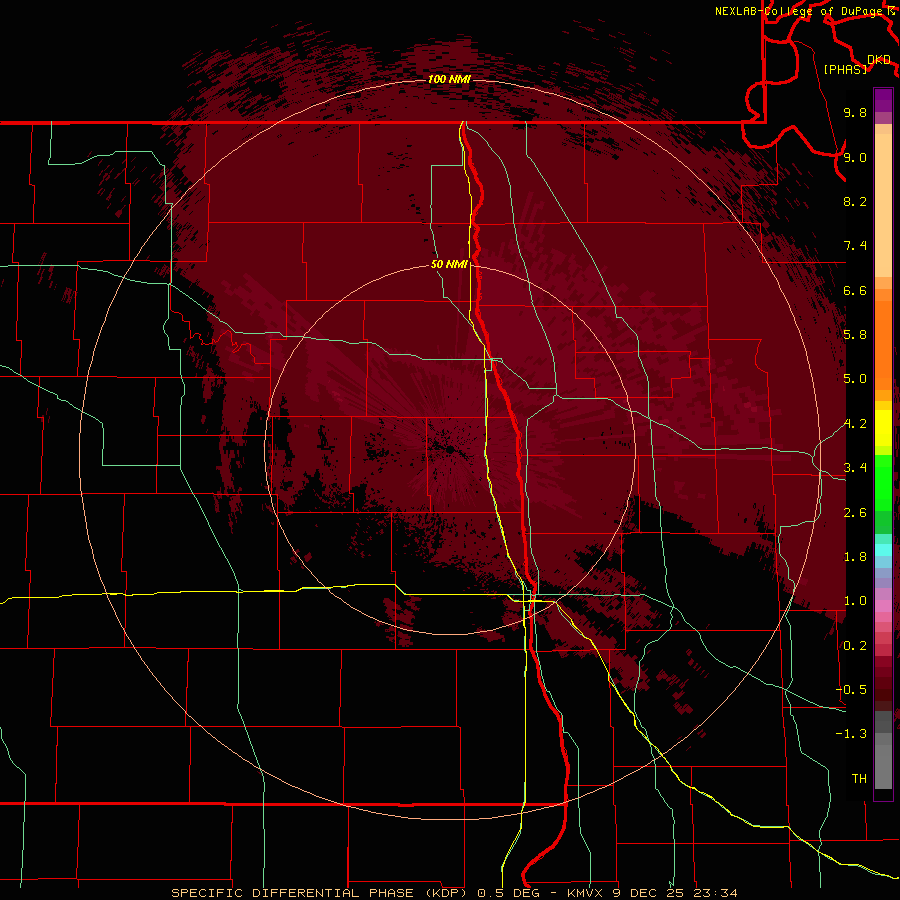The height and width of the screenshot is (900, 900).
Task: Click the 7.4 color scale label
Action: pyautogui.click(x=855, y=246)
